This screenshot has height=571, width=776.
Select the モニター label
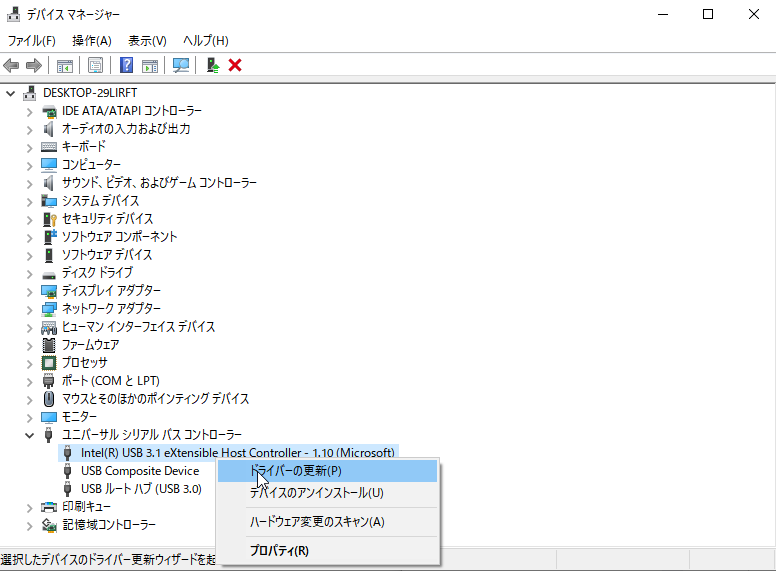pos(79,417)
